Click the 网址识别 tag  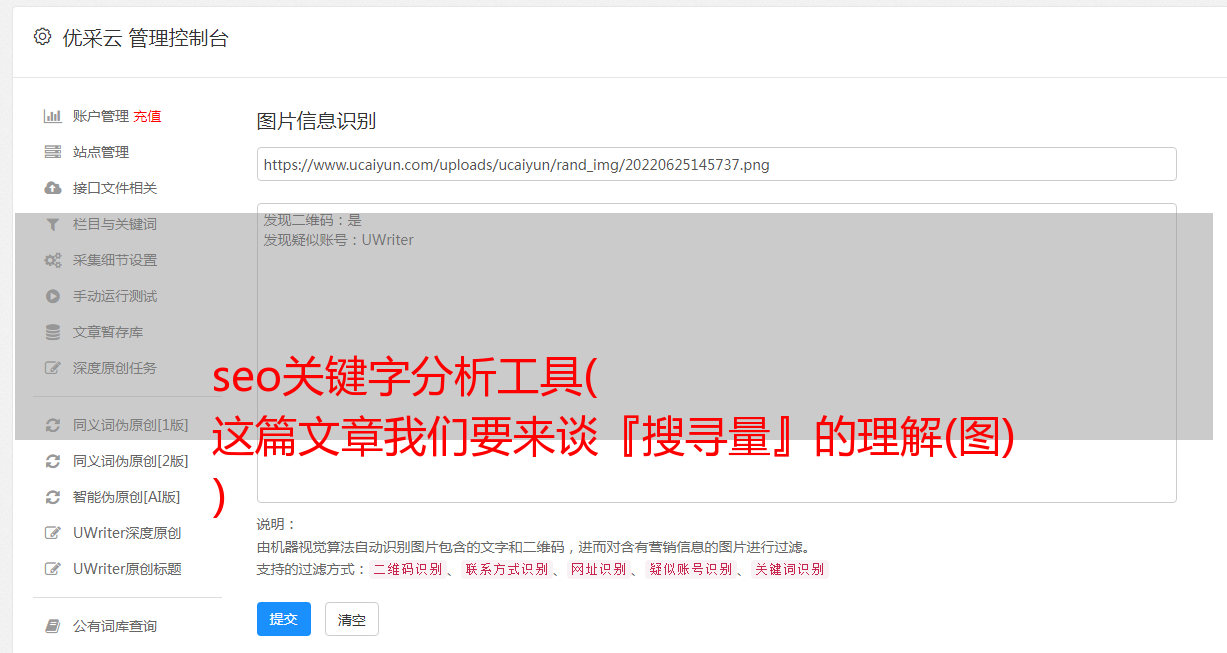coord(598,569)
